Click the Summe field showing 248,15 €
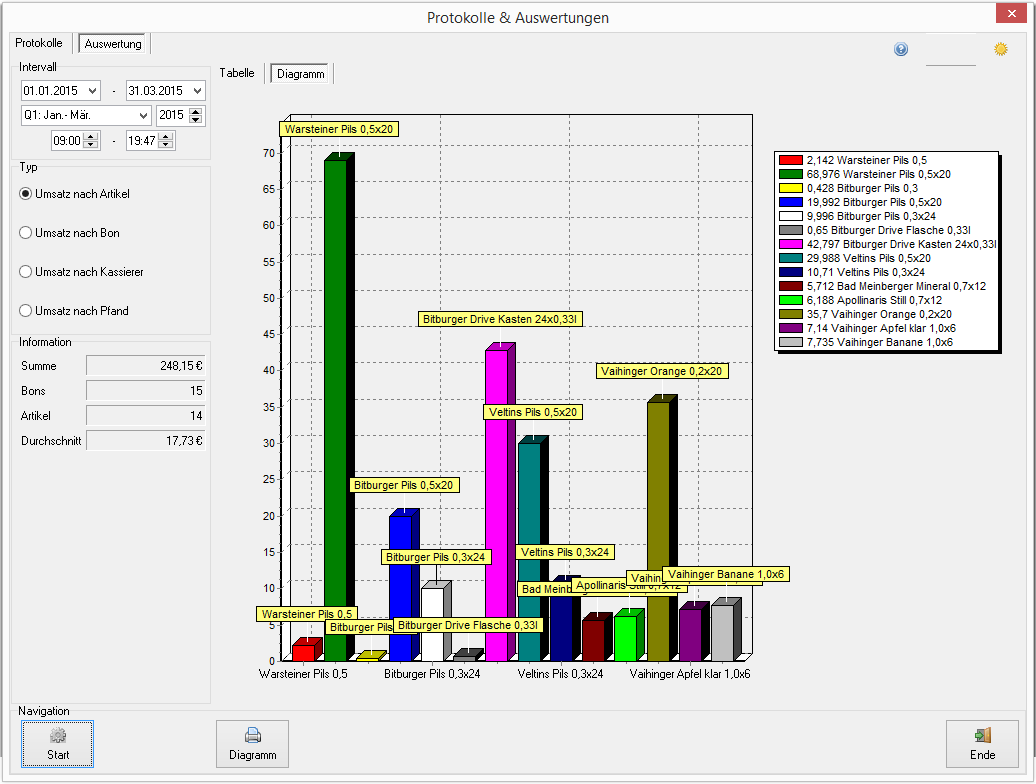1036x784 pixels. coord(145,365)
